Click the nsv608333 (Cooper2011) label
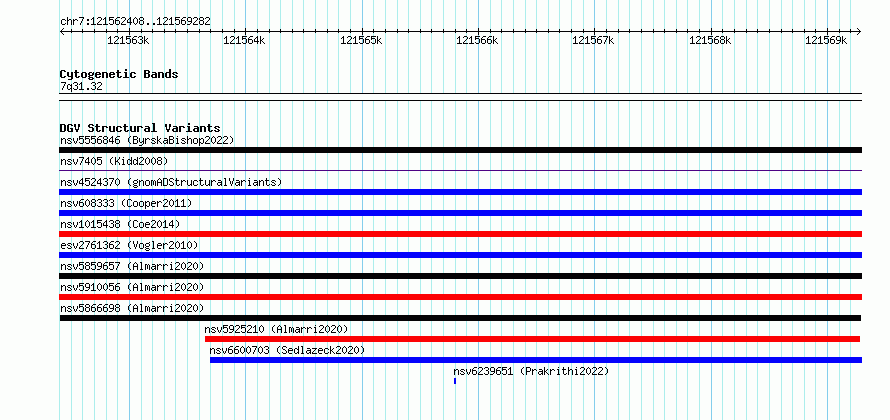890x420 pixels. [126, 203]
